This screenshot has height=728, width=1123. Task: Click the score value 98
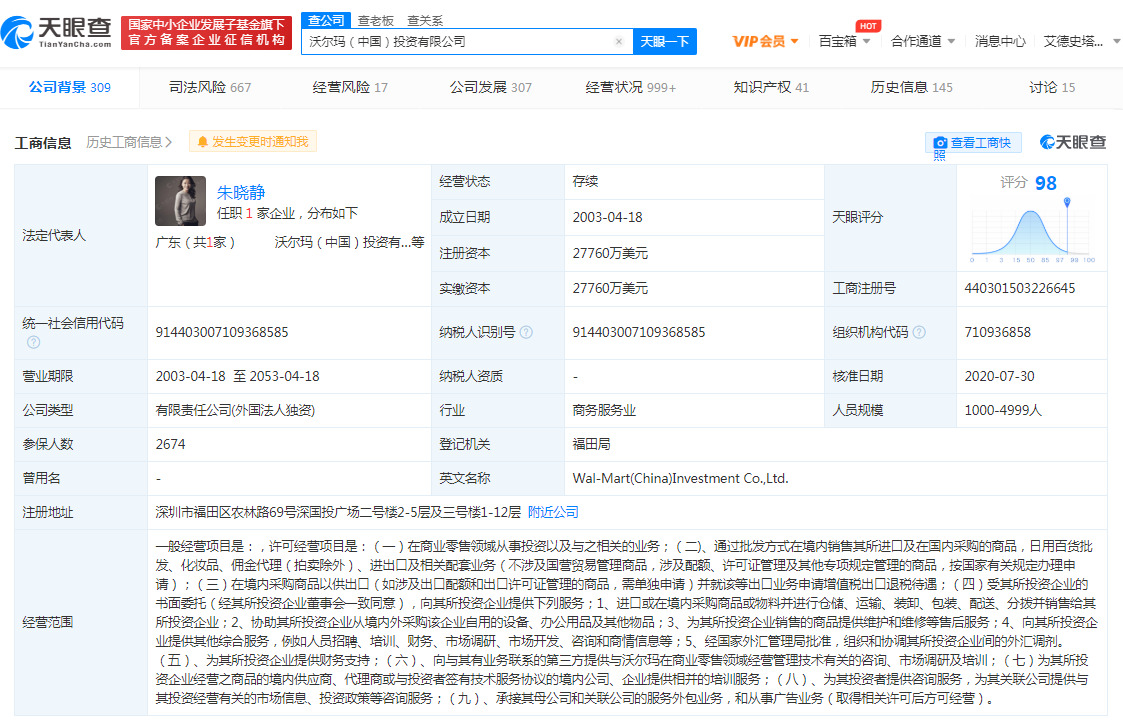[1046, 183]
